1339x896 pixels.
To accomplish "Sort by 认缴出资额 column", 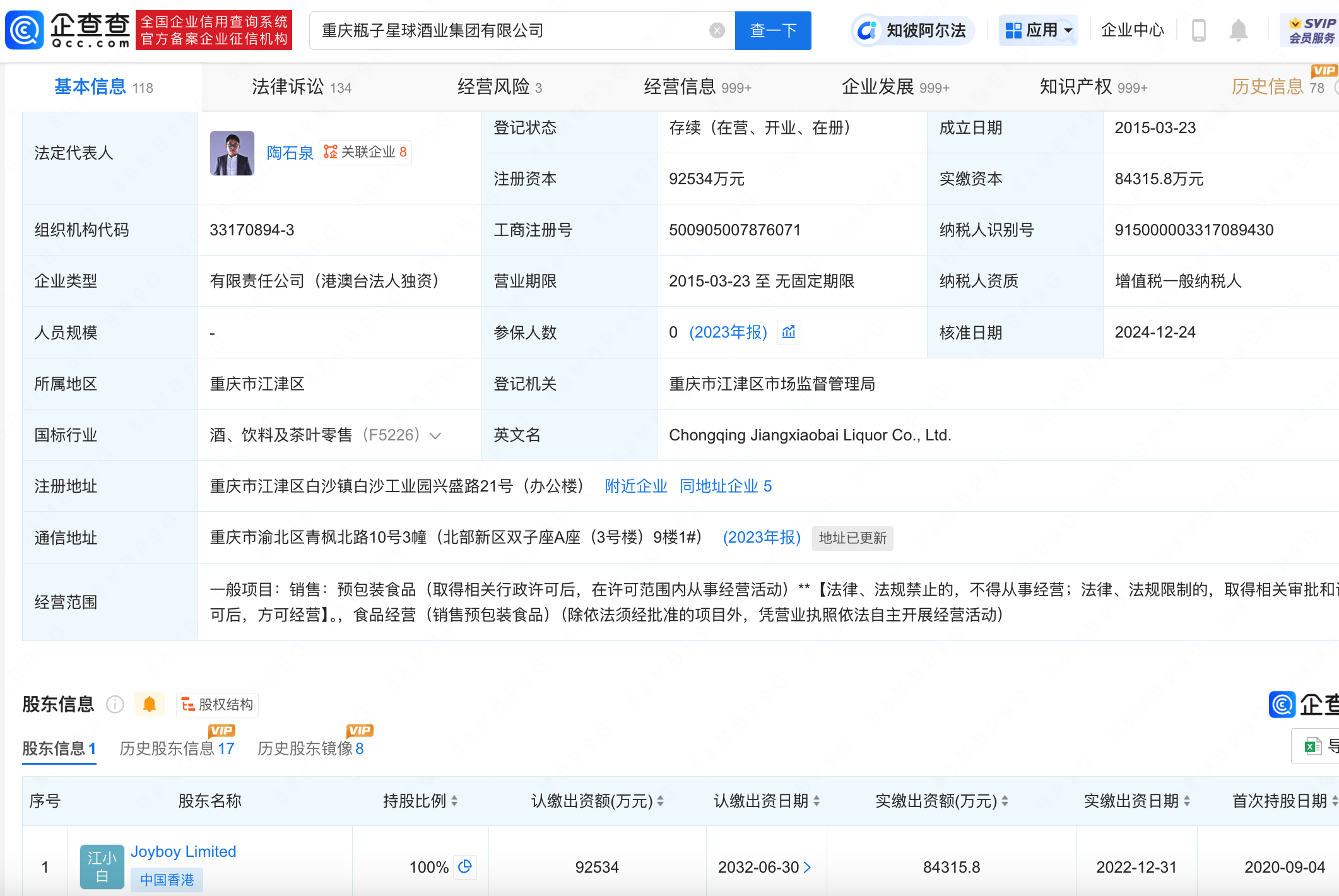I will point(660,801).
